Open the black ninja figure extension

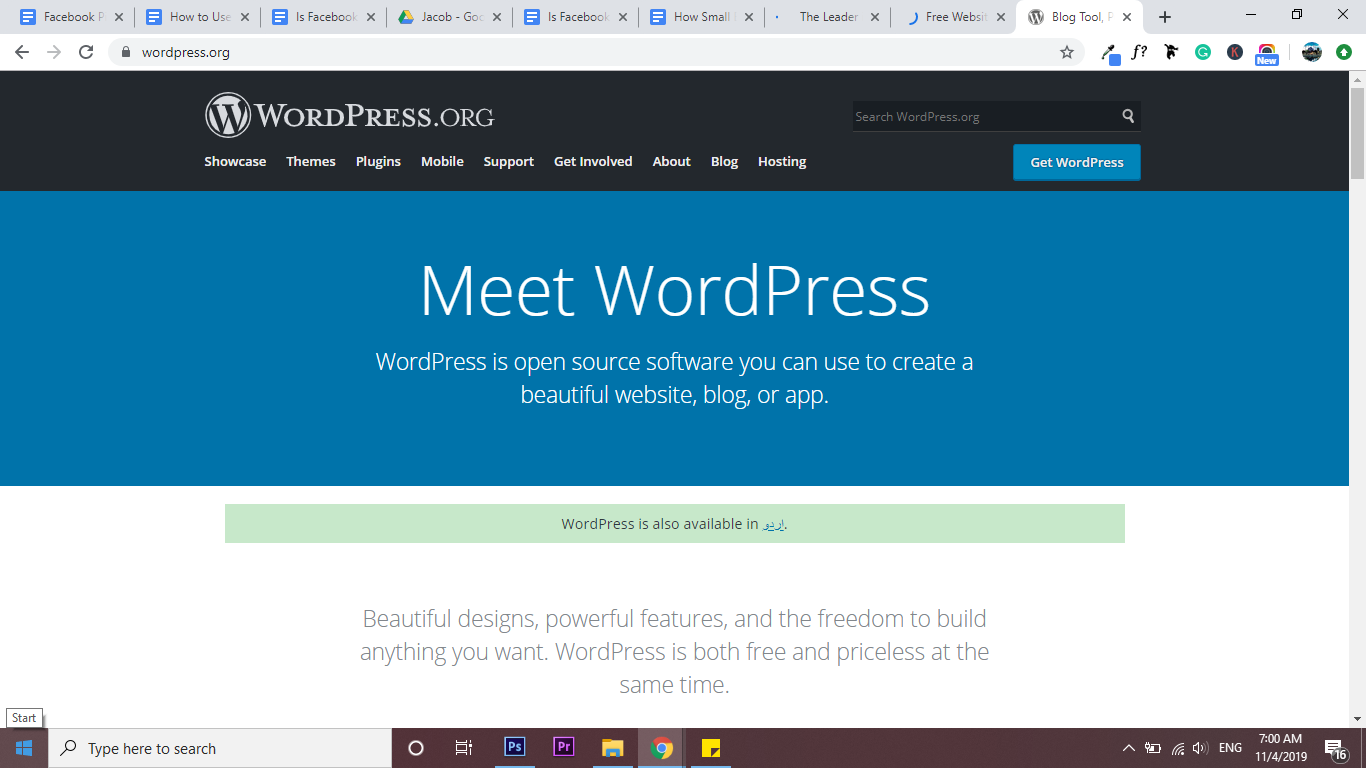tap(1171, 52)
